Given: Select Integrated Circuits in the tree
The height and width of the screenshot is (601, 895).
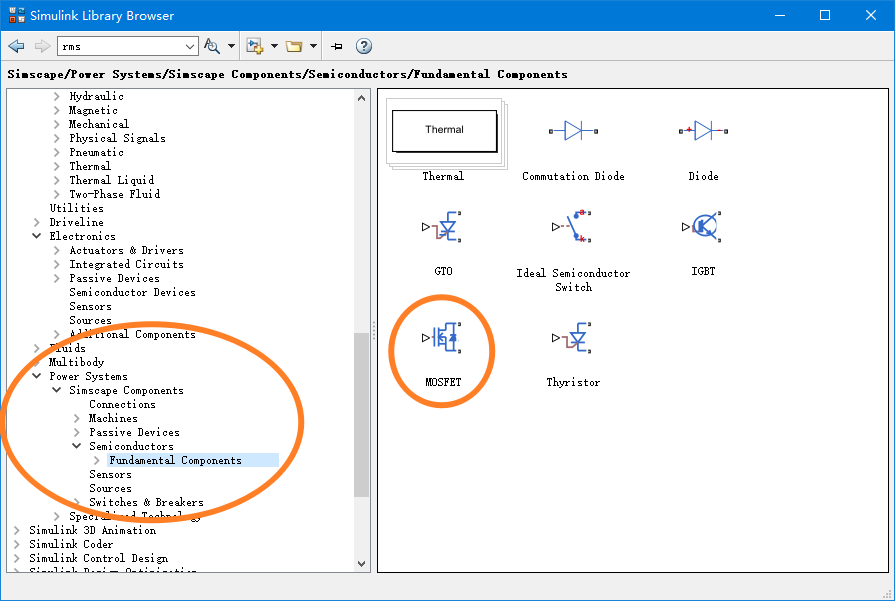Looking at the screenshot, I should pyautogui.click(x=126, y=264).
